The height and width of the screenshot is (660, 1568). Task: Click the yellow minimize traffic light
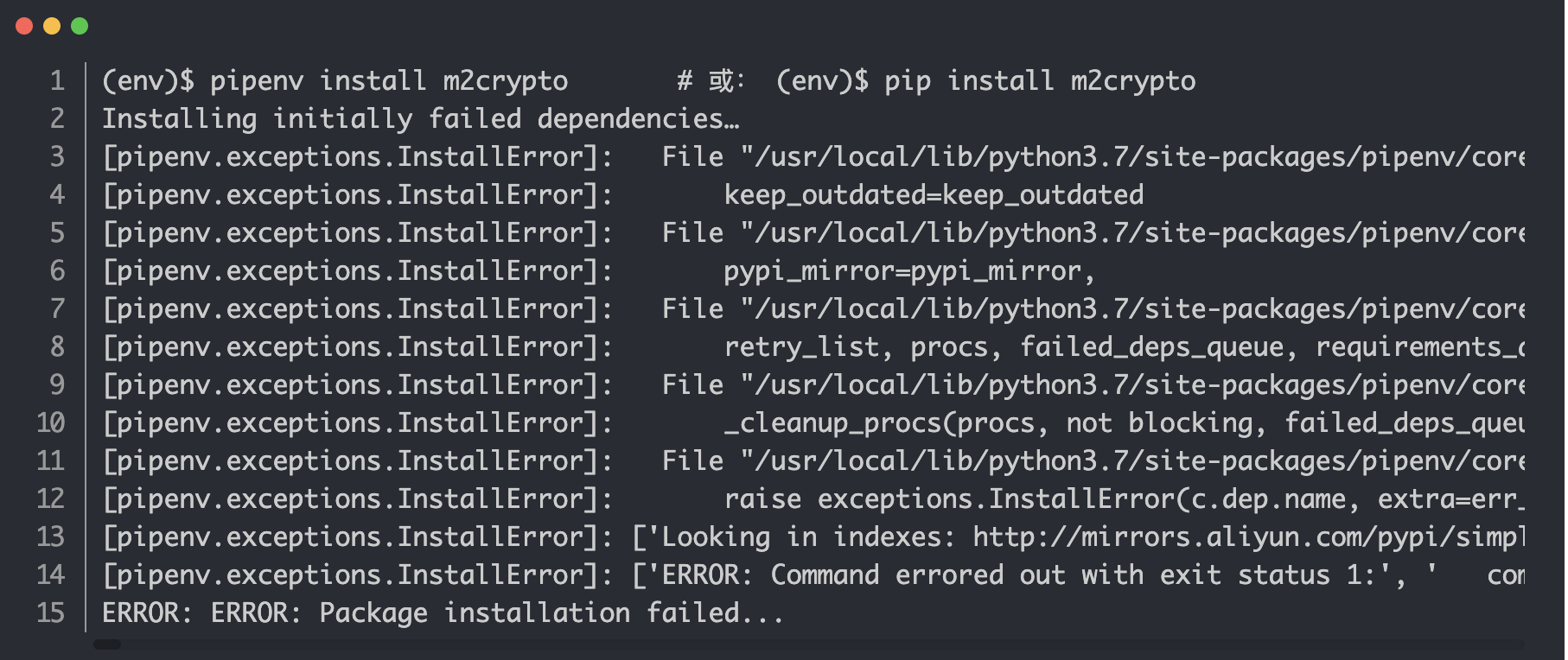point(52,27)
